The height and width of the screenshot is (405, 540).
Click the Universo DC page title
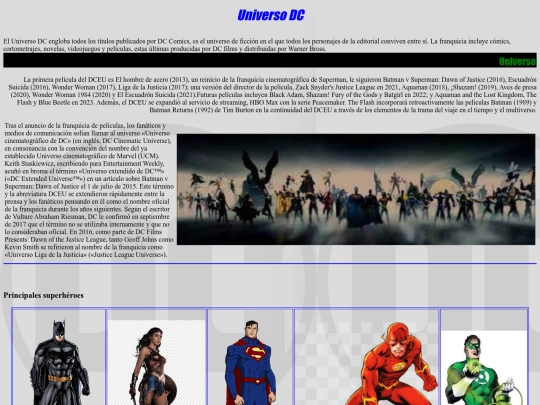tap(271, 15)
